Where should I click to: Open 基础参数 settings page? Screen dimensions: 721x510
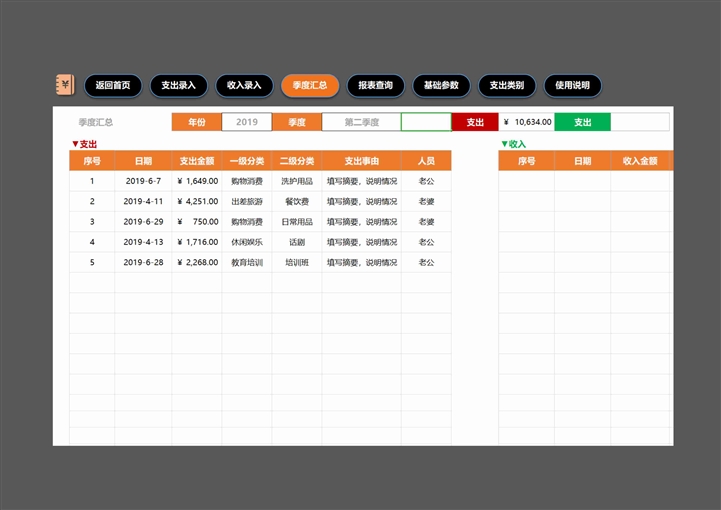click(441, 86)
